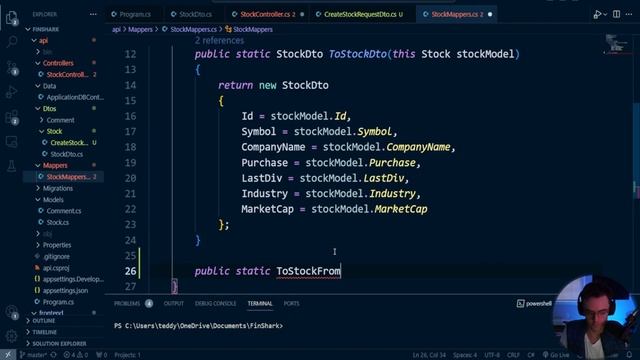Screen dimensions: 640x360
Task: Open StockControll... file in explorer
Action: pyautogui.click(x=67, y=75)
